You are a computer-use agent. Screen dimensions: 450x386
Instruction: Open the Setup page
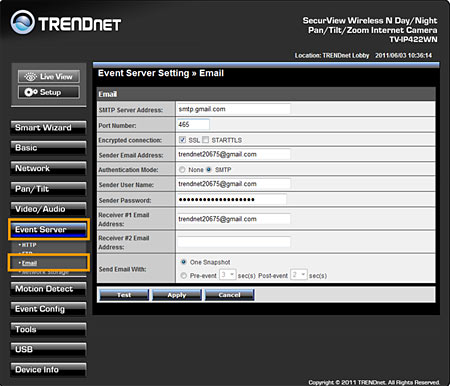coord(49,92)
